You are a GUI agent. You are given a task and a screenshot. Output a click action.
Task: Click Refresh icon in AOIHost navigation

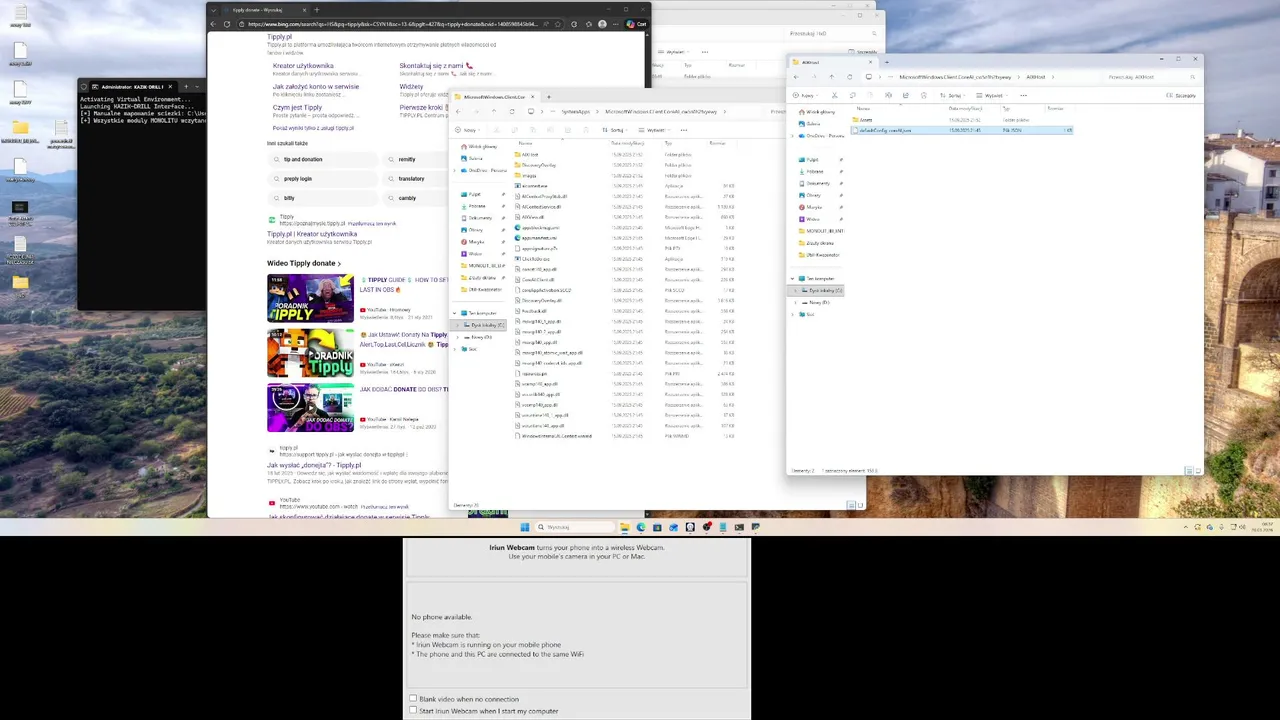[850, 77]
